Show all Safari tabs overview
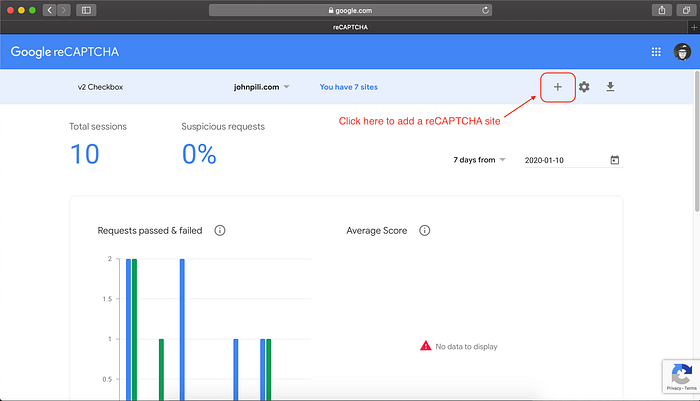 686,10
